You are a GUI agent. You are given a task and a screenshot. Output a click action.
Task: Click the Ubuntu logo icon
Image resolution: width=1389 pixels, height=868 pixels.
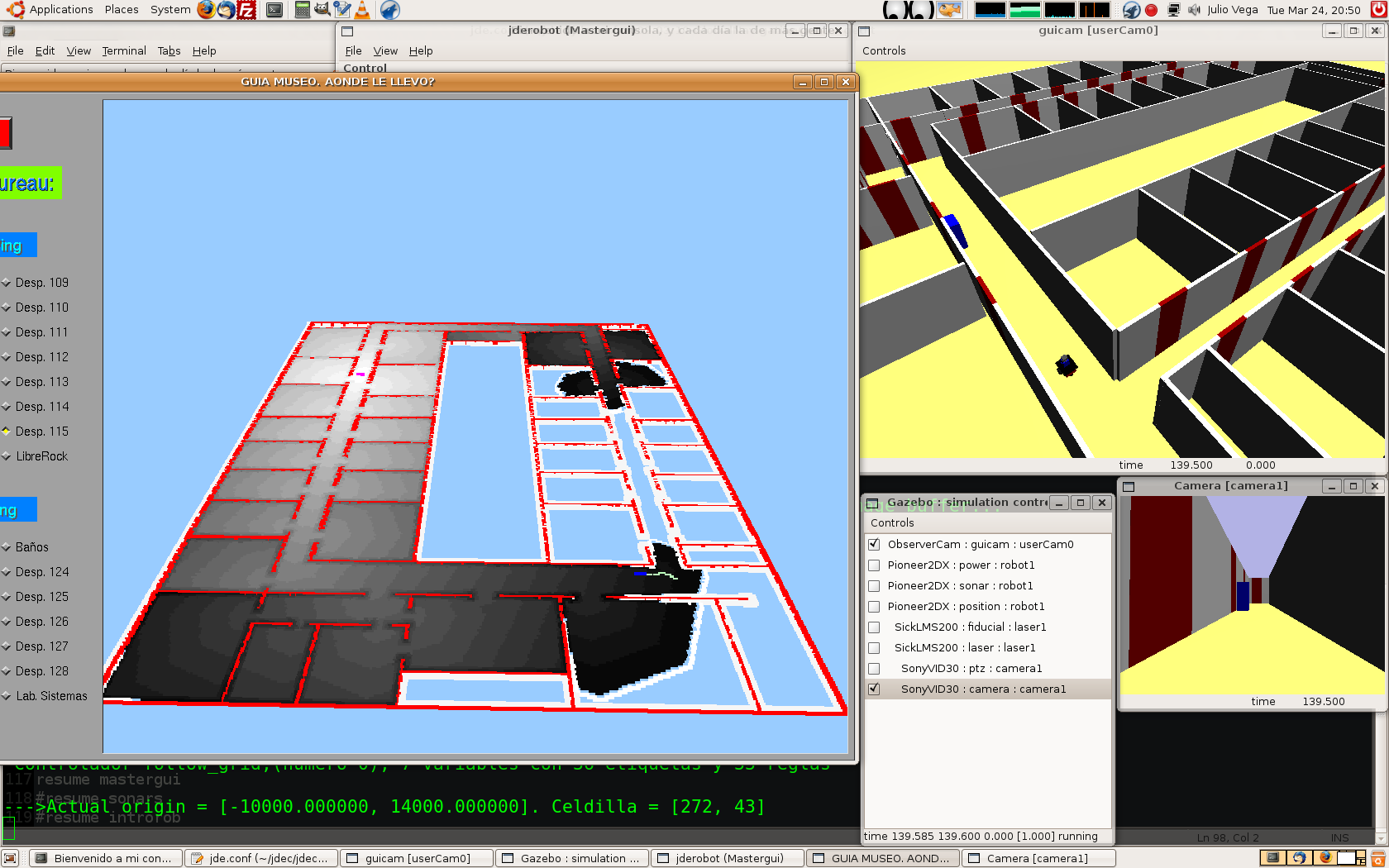(15, 10)
